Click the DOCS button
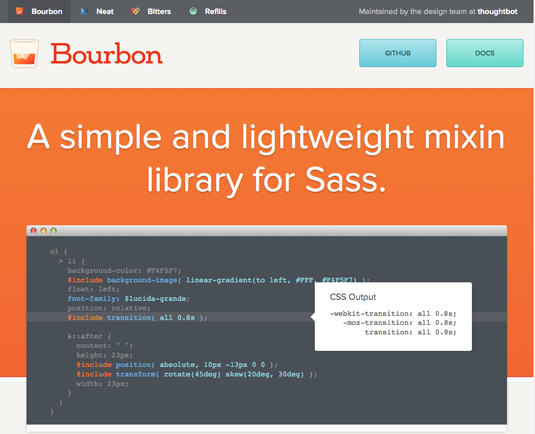This screenshot has width=535, height=434. [485, 53]
